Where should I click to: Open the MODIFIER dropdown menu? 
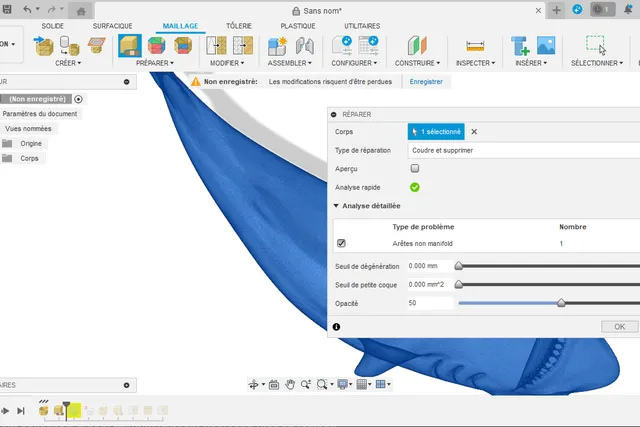227,63
